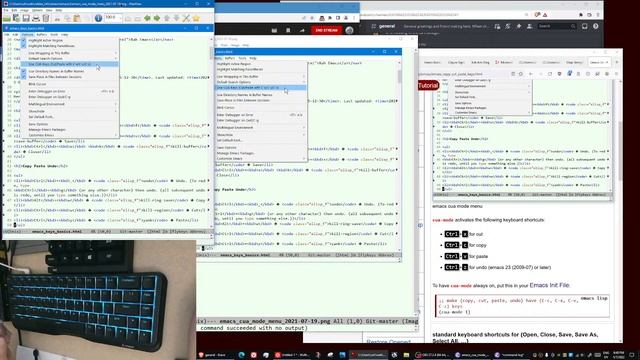
Task: Expand Customize Emacs submenu in IrfanView image
Action: (x=116, y=135)
